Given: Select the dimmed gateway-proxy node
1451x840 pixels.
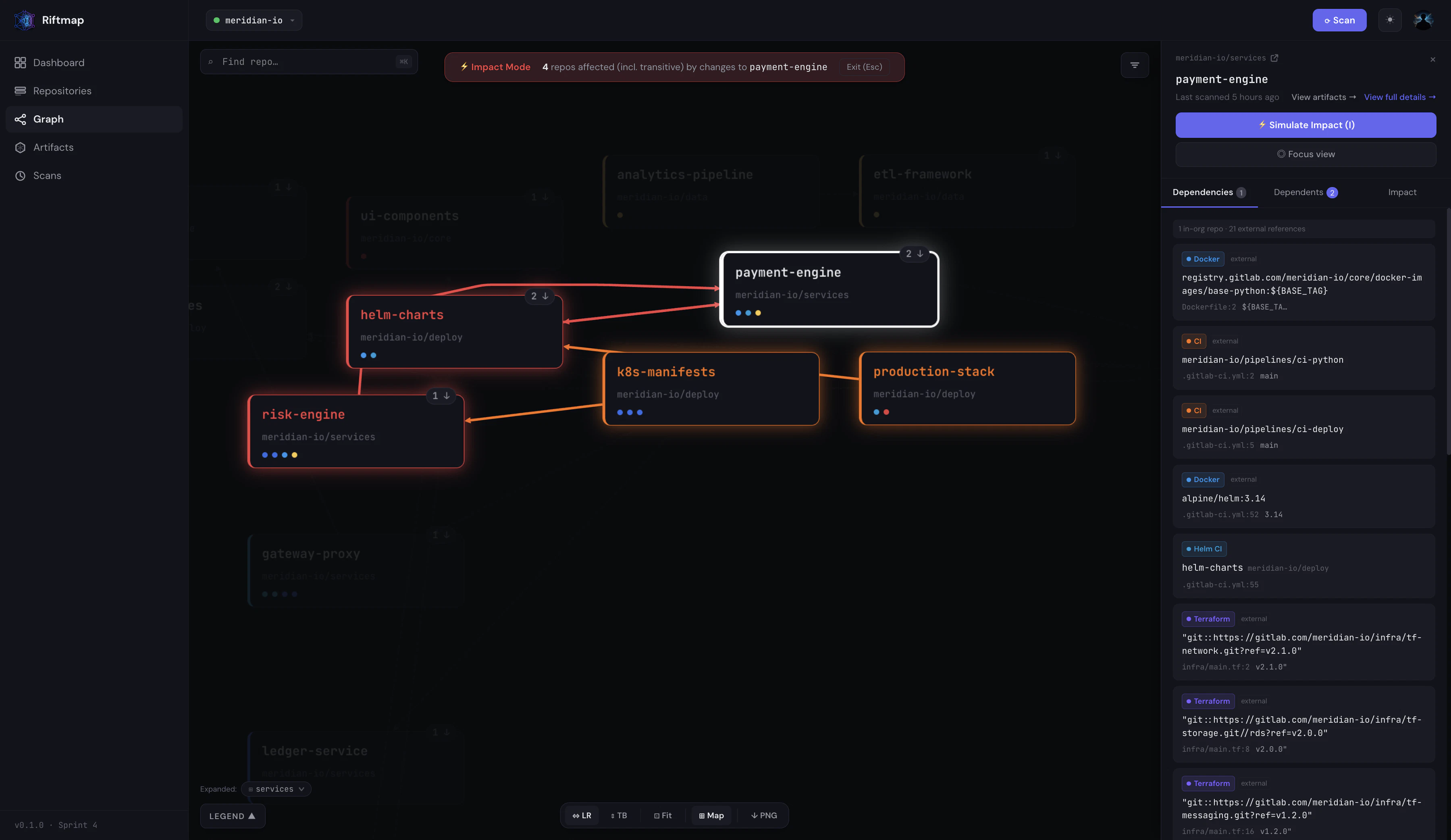Looking at the screenshot, I should 356,571.
